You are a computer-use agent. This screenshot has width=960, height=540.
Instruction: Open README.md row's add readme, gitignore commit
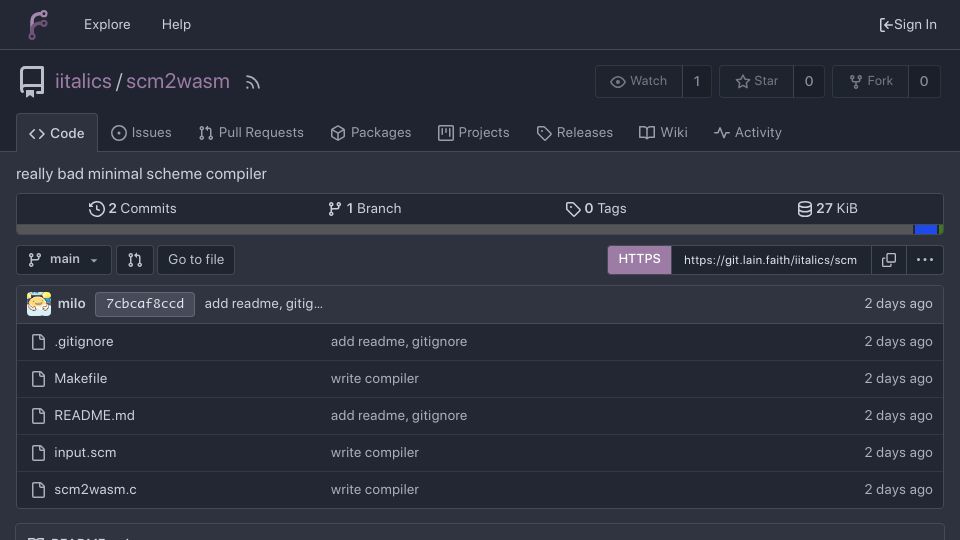tap(399, 416)
